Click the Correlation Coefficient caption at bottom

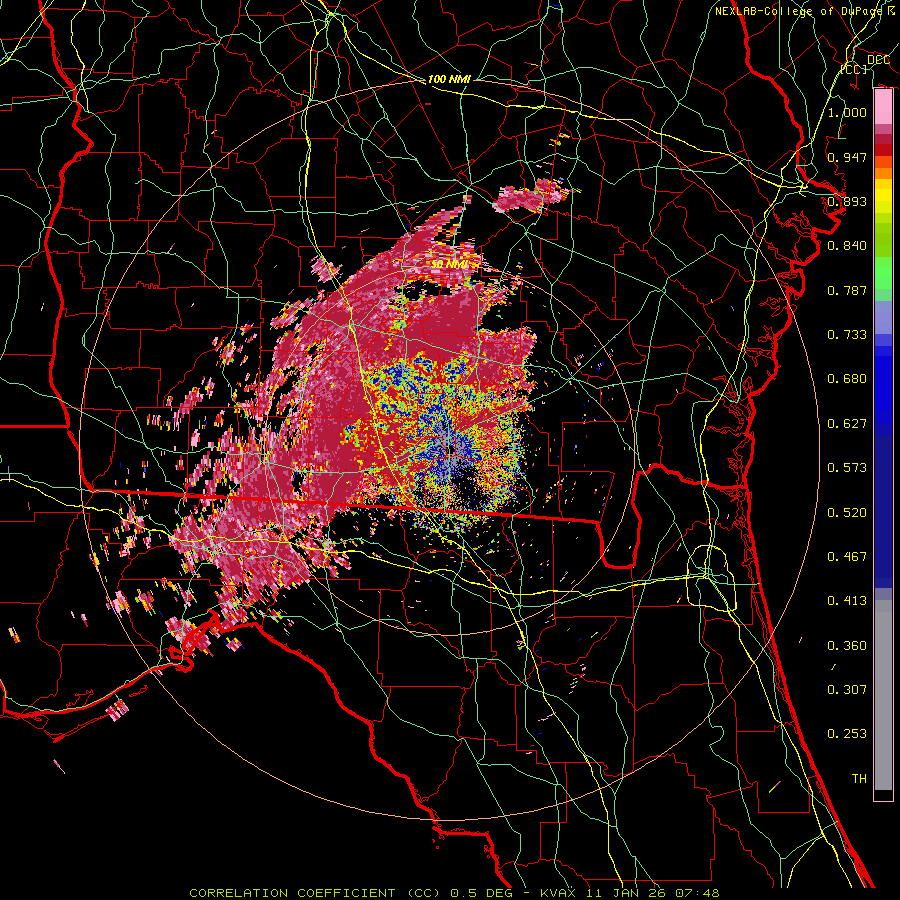pos(454,893)
